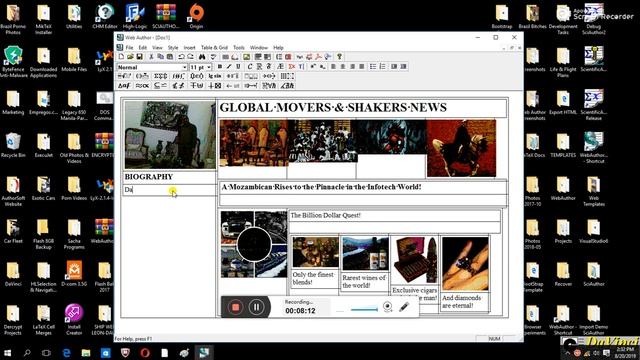Click the Cut scissors icon

tap(151, 56)
